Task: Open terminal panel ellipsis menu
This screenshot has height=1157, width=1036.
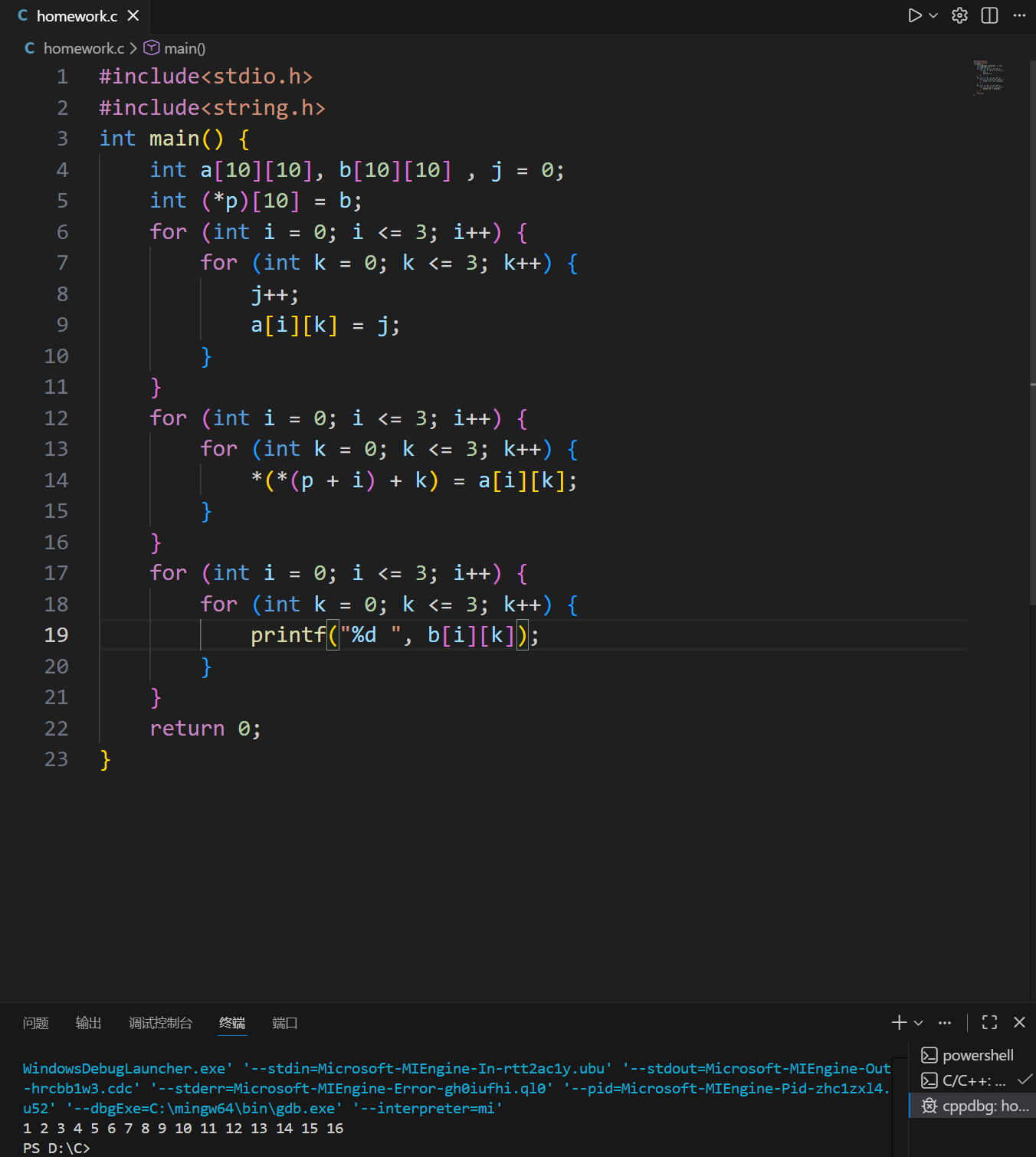Action: [945, 1022]
